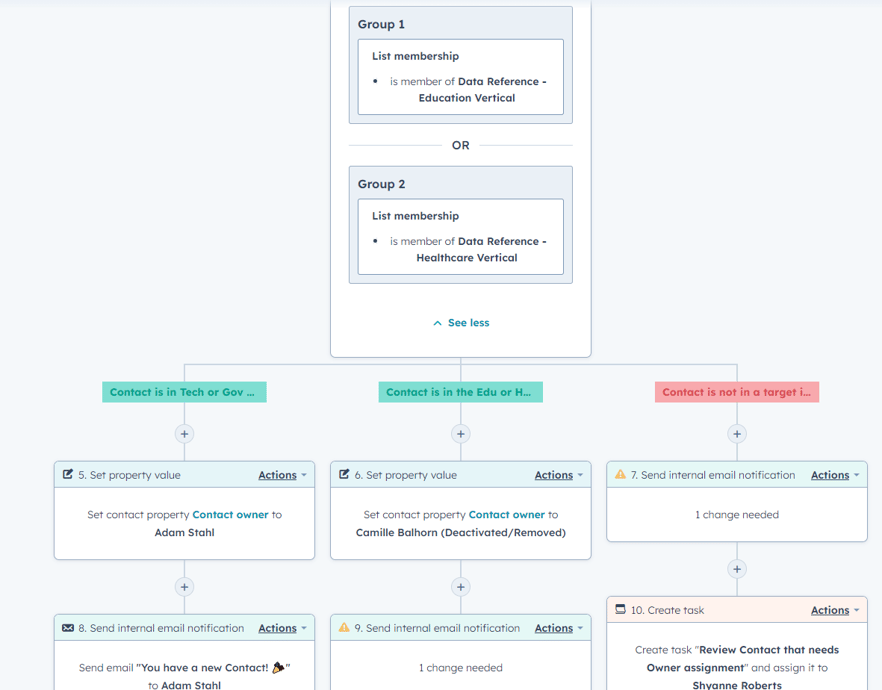
Task: Click the plus icon under the Tech branch
Action: tap(184, 434)
